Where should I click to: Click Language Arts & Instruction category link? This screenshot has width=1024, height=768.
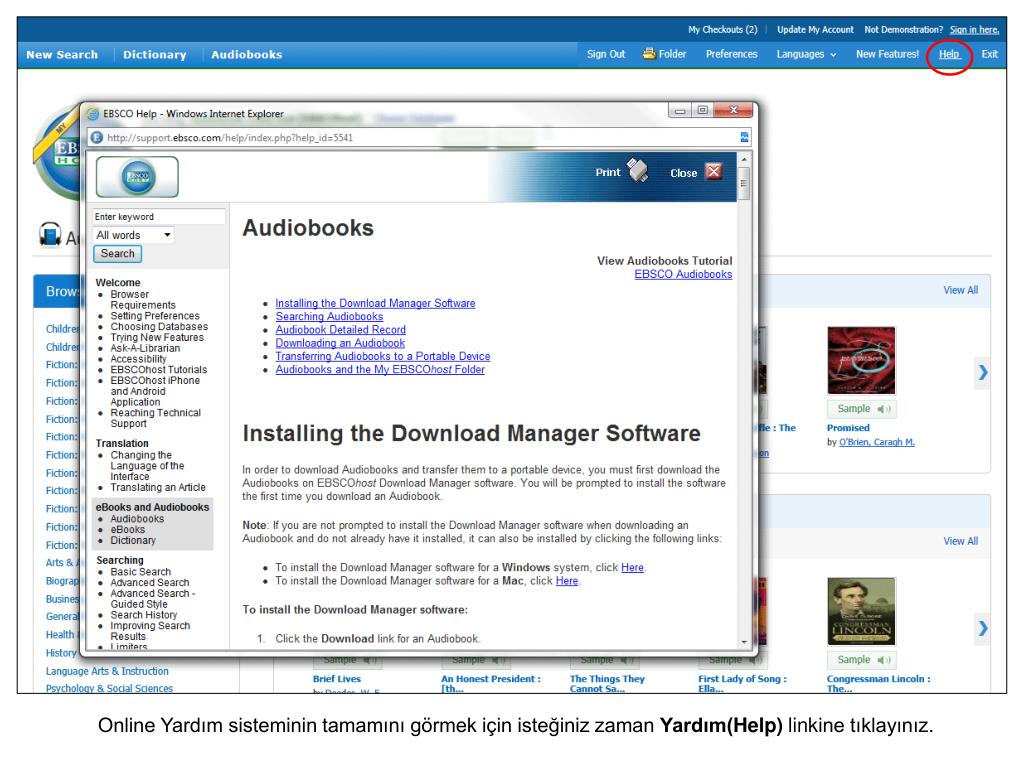(107, 671)
